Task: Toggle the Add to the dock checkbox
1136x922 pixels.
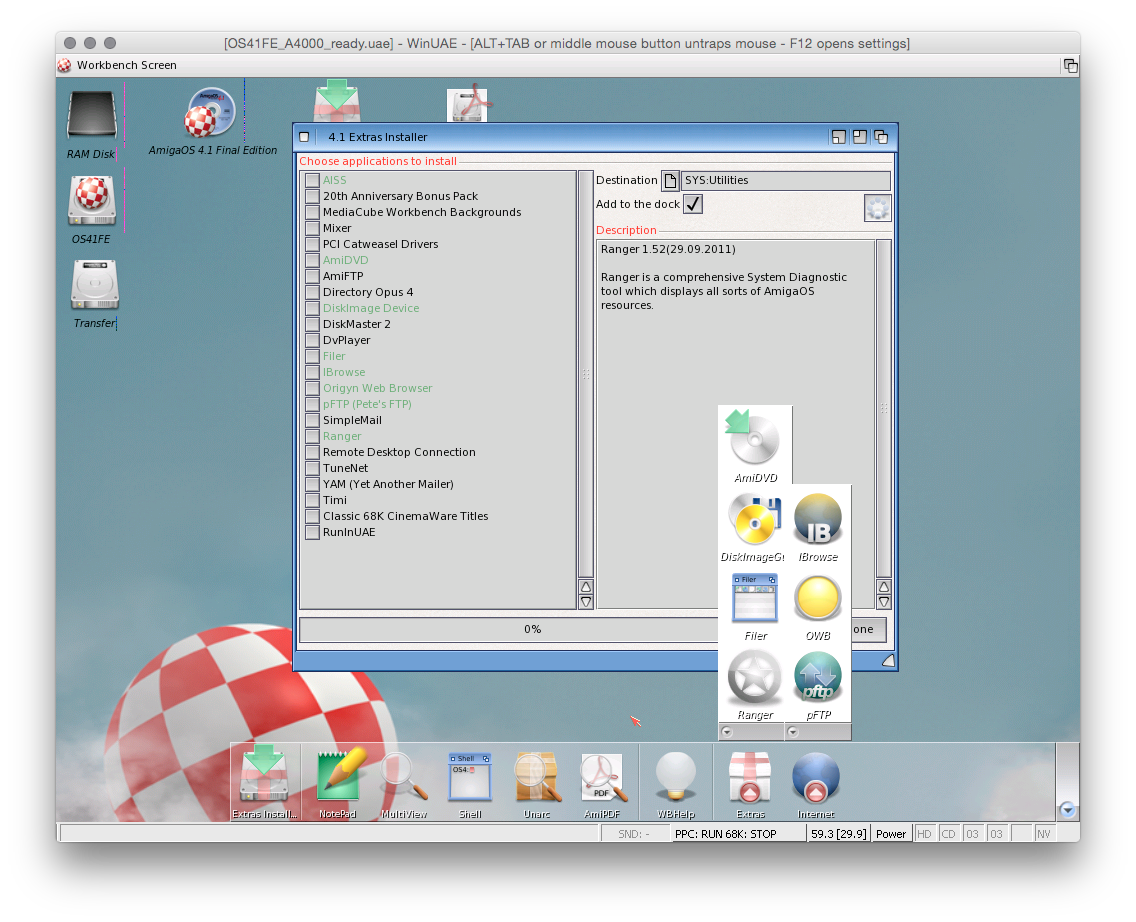Action: coord(693,204)
